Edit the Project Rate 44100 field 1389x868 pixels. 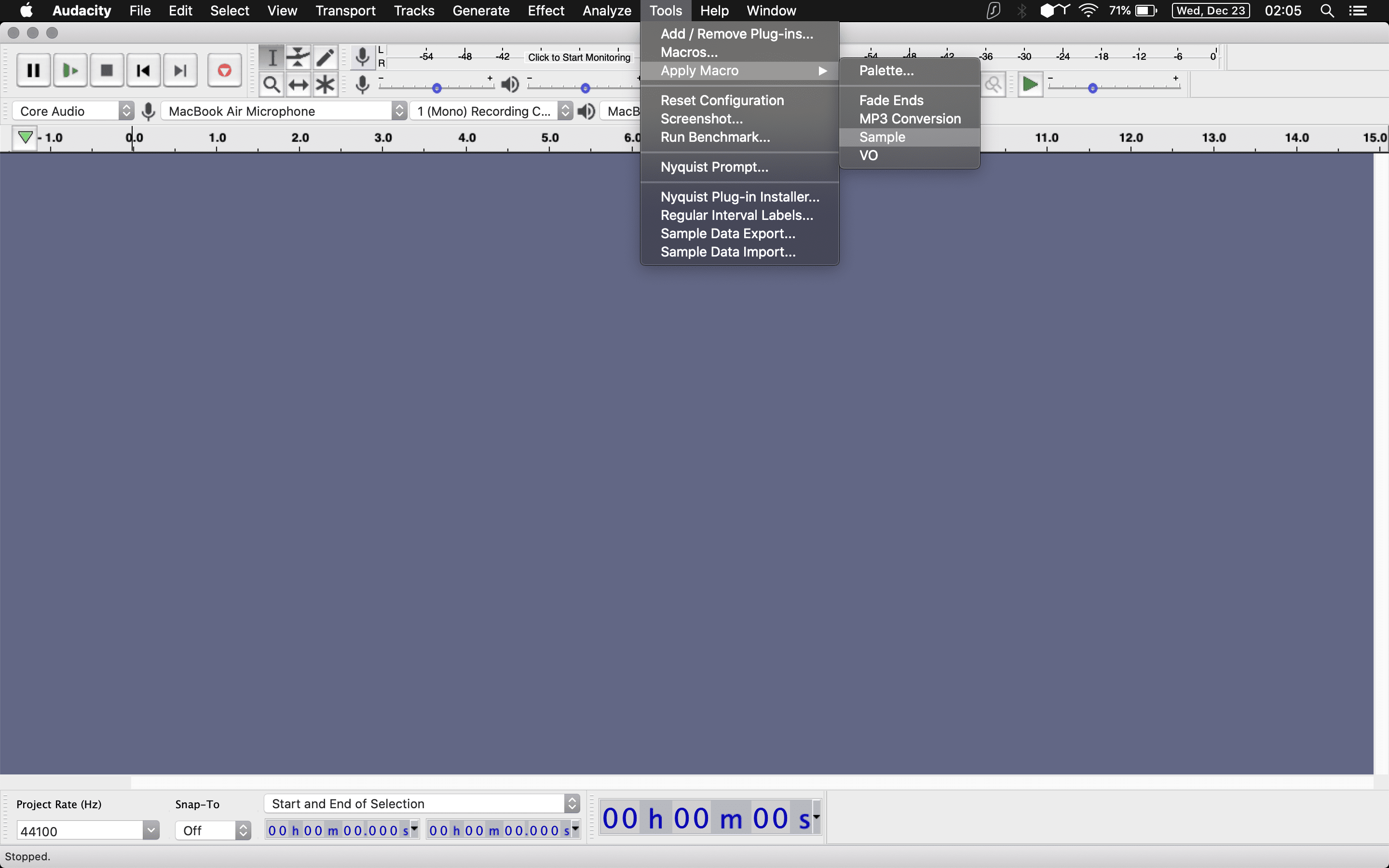point(81,830)
